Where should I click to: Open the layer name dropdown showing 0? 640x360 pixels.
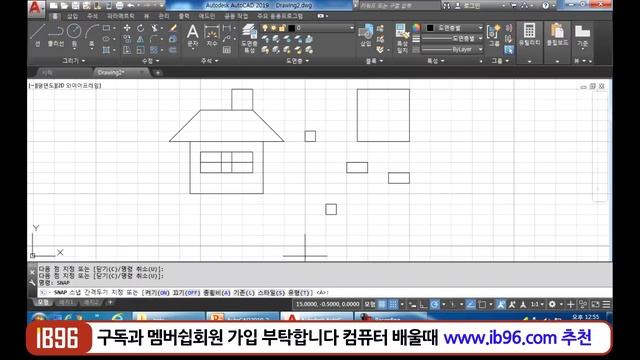[308, 28]
